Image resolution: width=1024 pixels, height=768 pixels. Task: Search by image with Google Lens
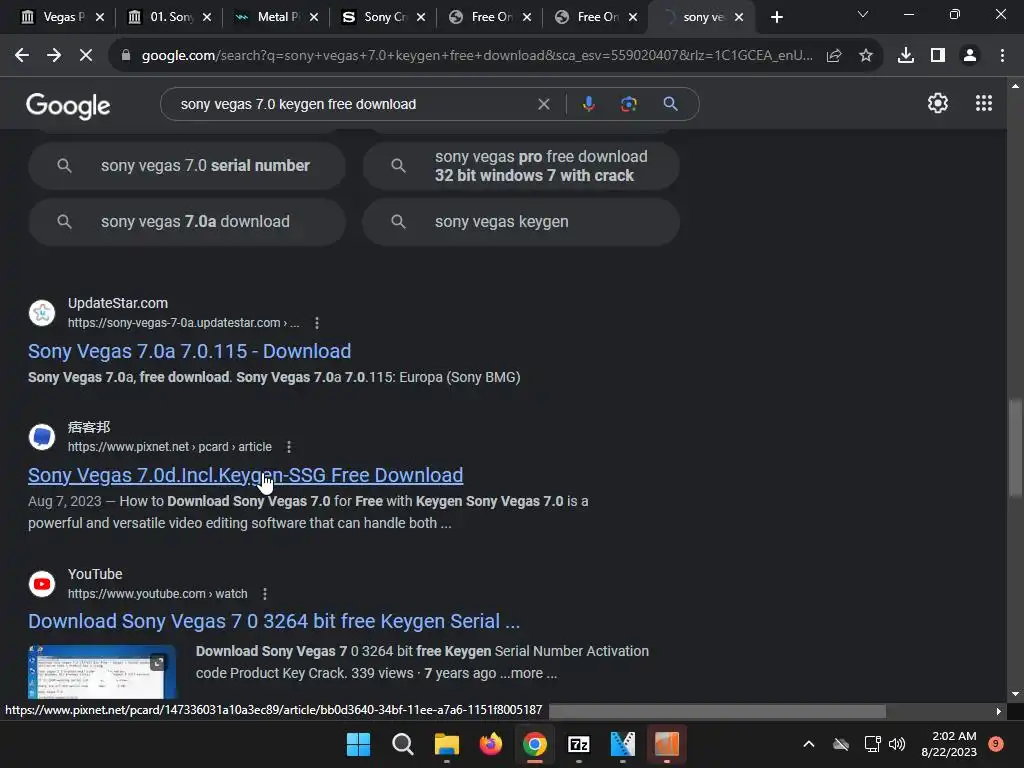click(x=629, y=104)
